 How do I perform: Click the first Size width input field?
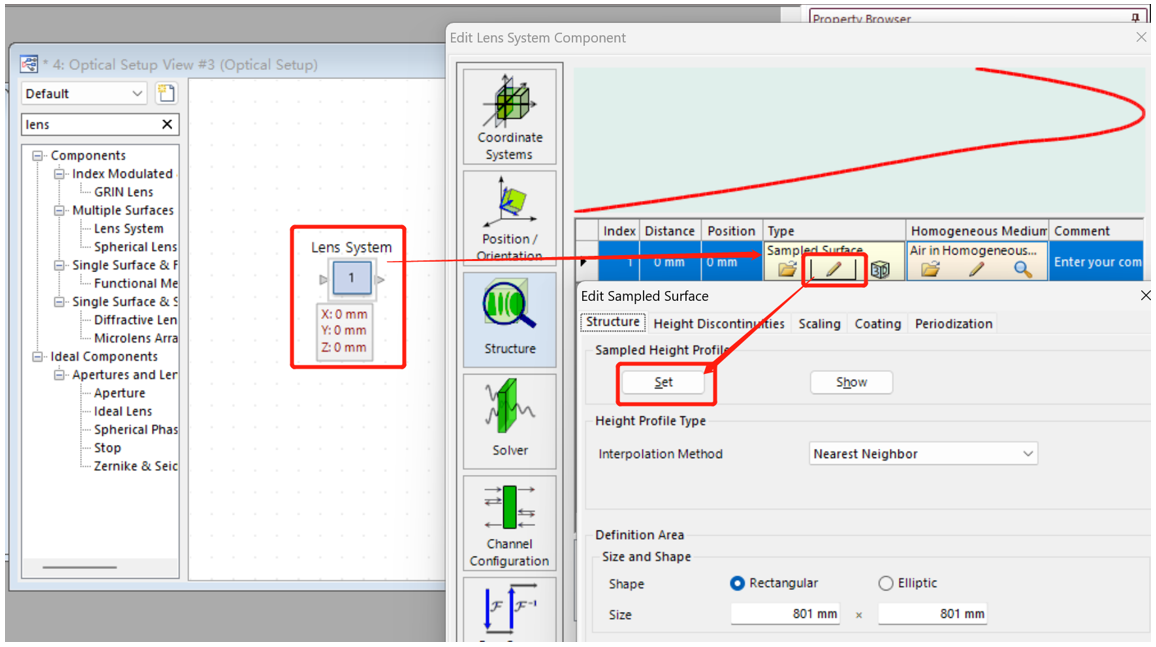pos(784,614)
